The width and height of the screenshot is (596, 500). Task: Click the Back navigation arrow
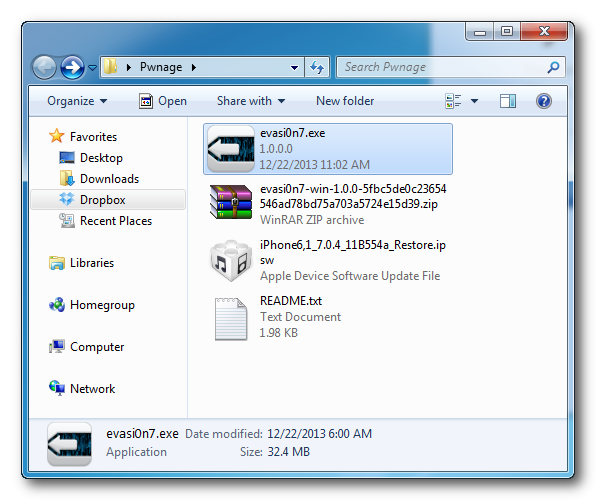[44, 68]
